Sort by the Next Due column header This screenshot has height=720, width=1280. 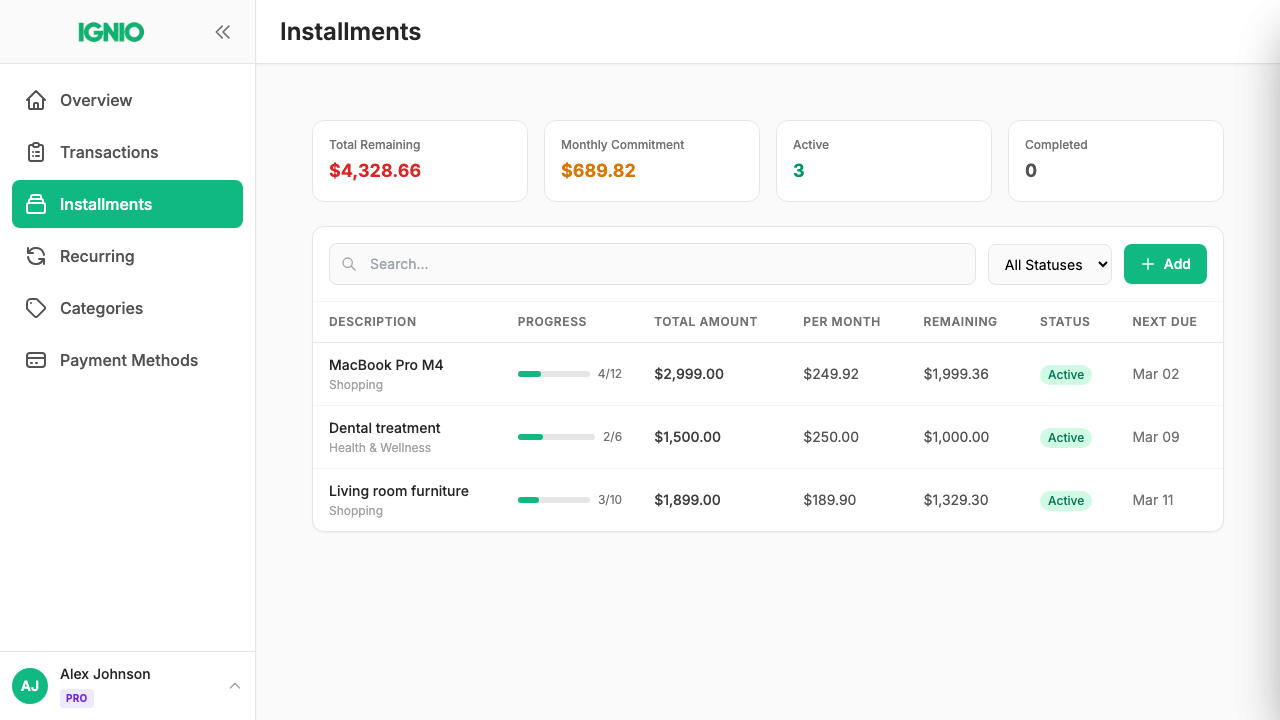(x=1164, y=322)
